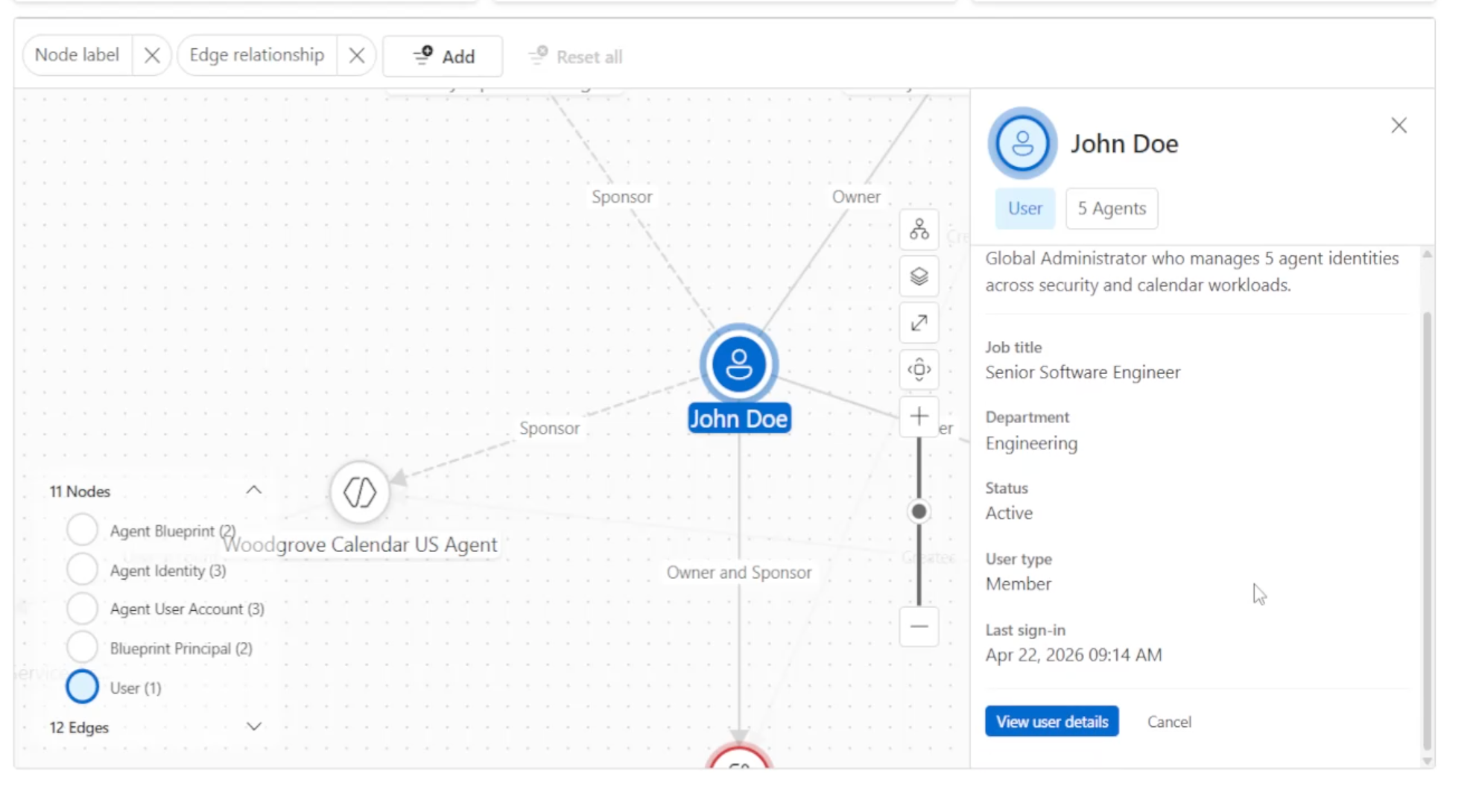Toggle the Blueprint Principal (2) legend circle
The height and width of the screenshot is (812, 1479).
82,647
